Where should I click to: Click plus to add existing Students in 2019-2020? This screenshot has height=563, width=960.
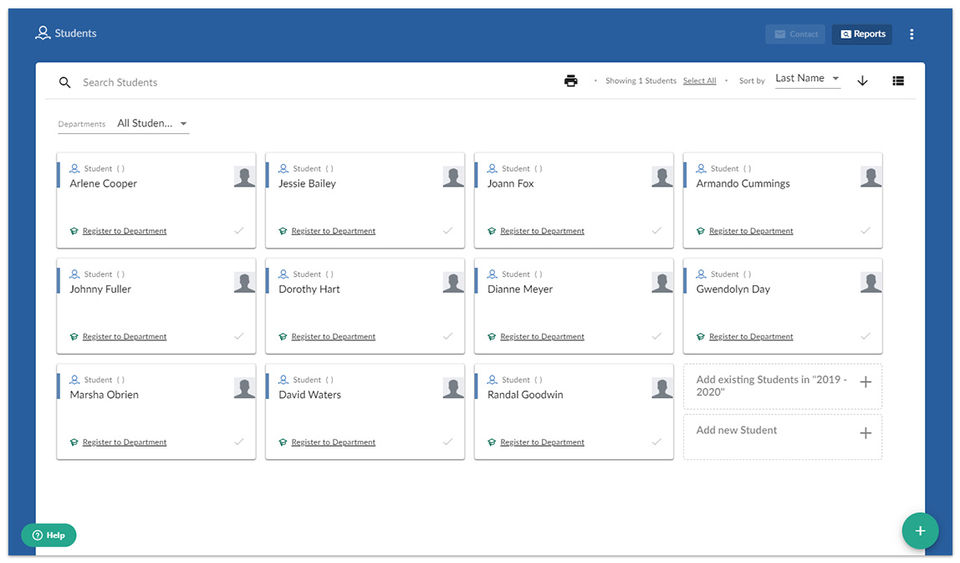[x=865, y=382]
